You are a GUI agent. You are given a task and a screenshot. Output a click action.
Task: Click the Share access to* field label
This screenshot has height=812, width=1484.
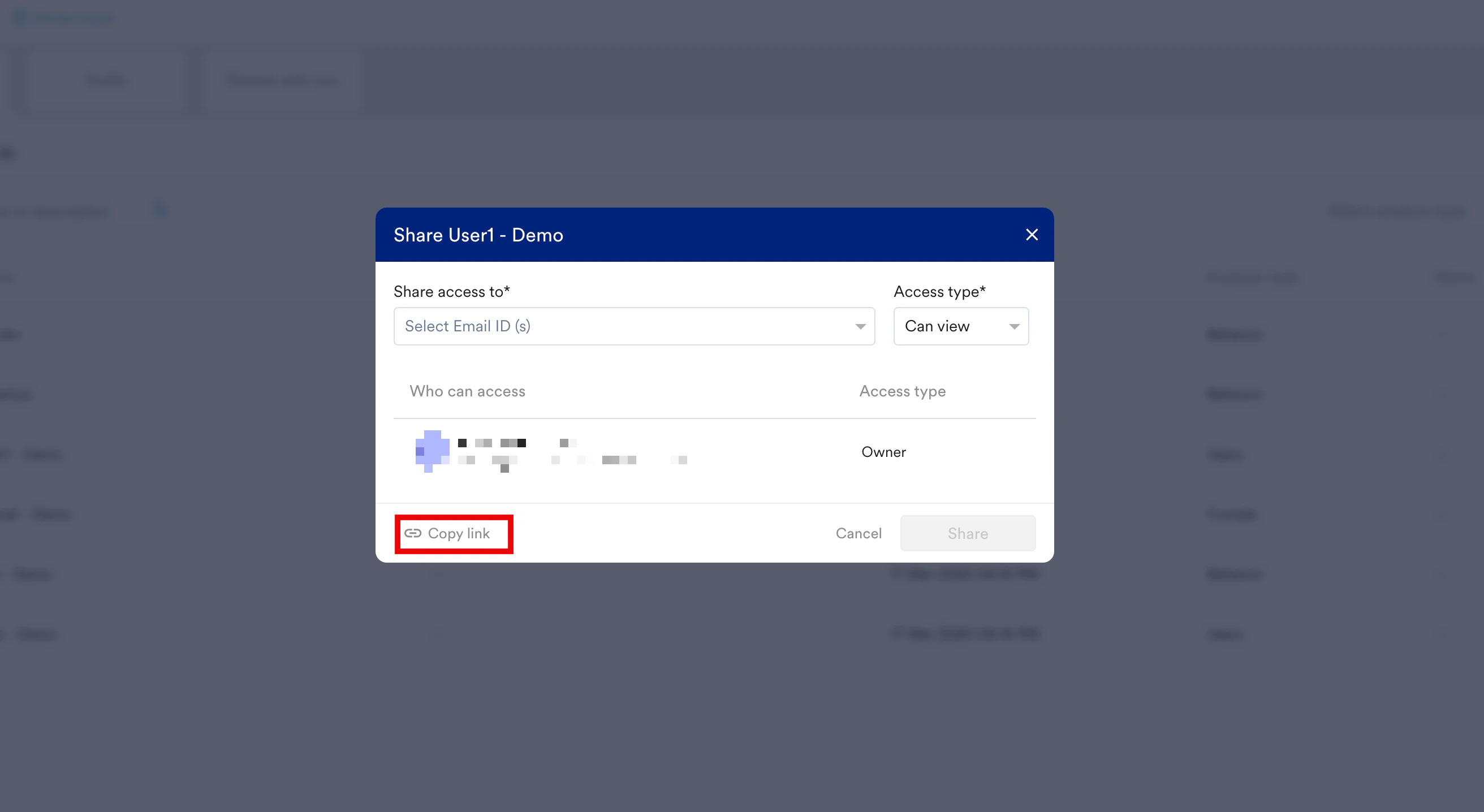coord(452,292)
